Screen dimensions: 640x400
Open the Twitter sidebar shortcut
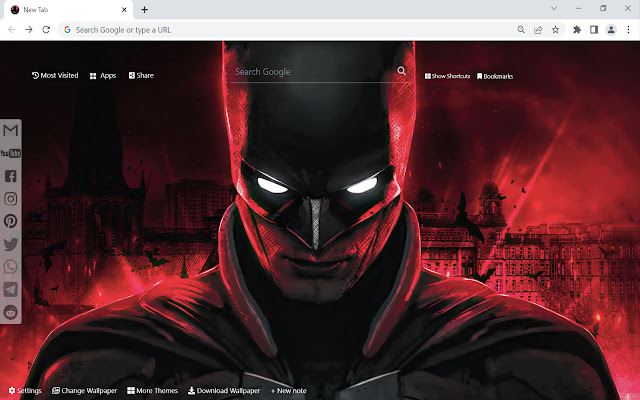tap(11, 244)
